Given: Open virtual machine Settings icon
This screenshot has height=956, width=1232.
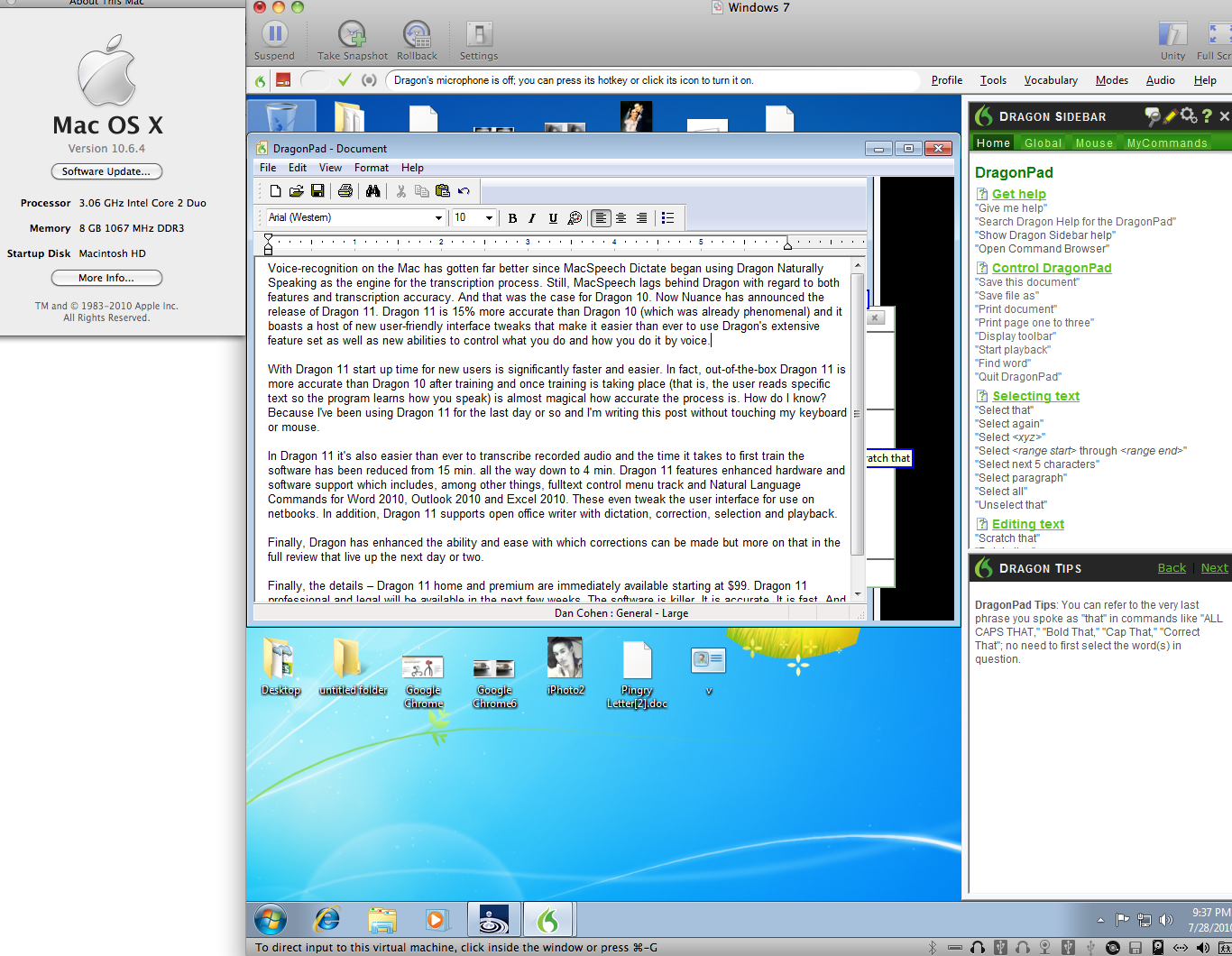Looking at the screenshot, I should click(479, 41).
